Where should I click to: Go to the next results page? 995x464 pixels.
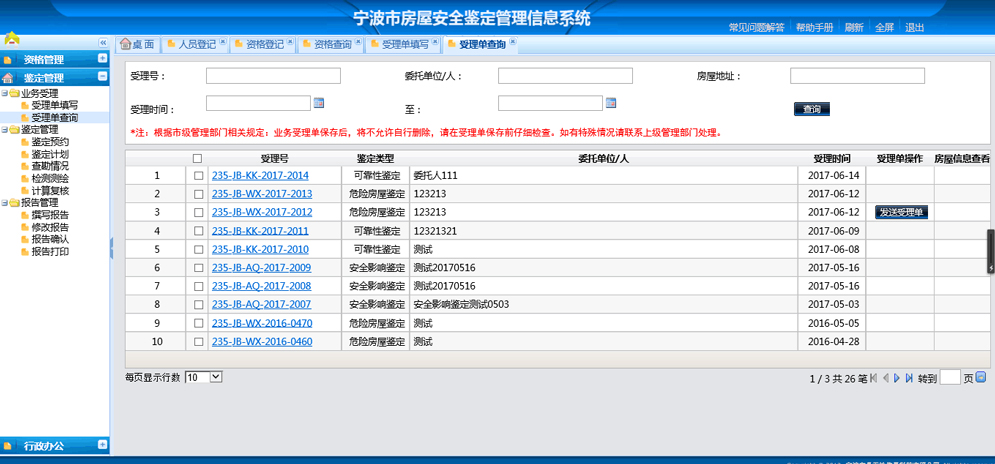pos(897,378)
